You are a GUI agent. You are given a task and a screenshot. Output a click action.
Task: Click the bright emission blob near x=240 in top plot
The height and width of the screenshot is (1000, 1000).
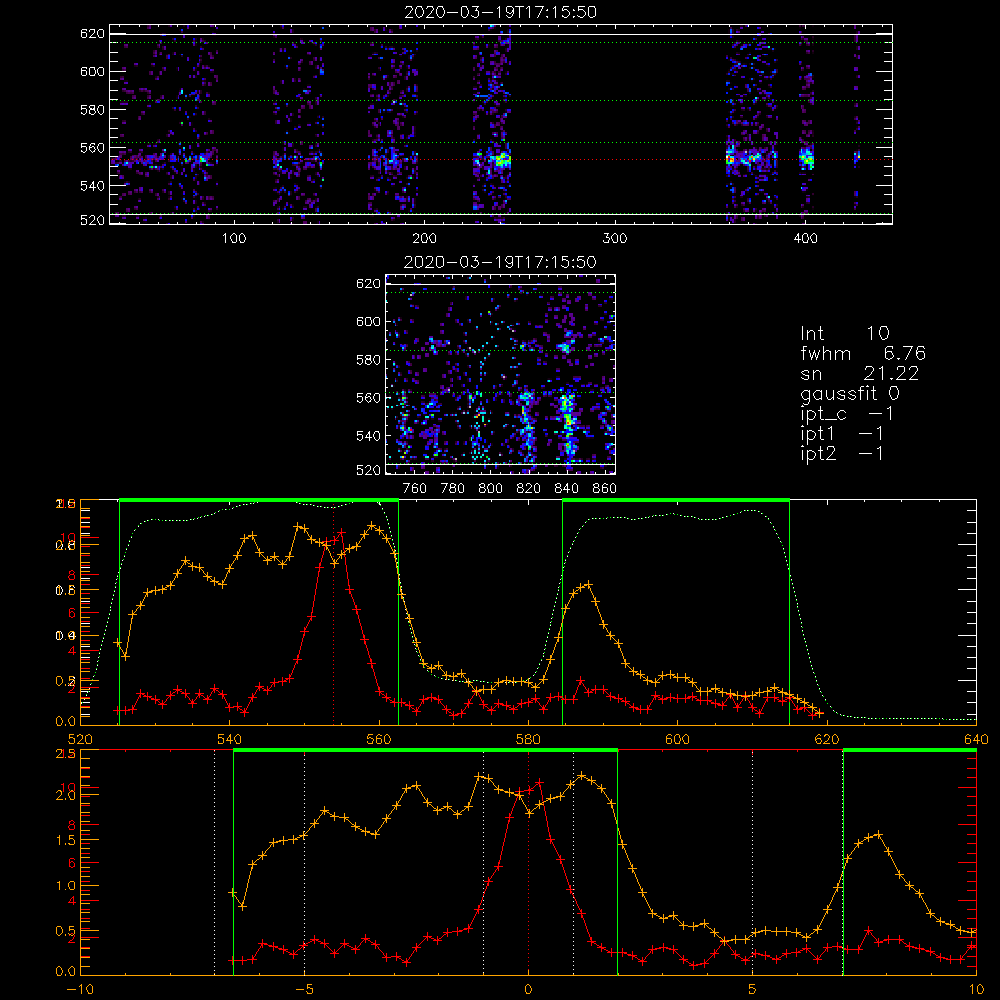pos(501,159)
